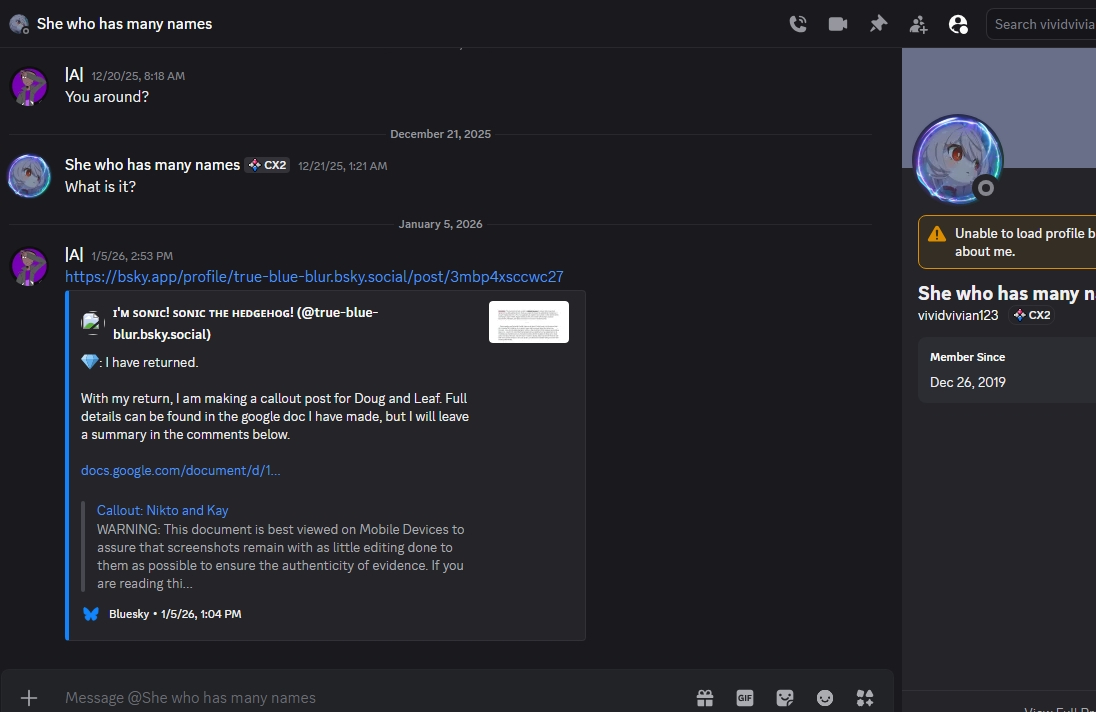
Task: Start a voice call
Action: point(798,24)
